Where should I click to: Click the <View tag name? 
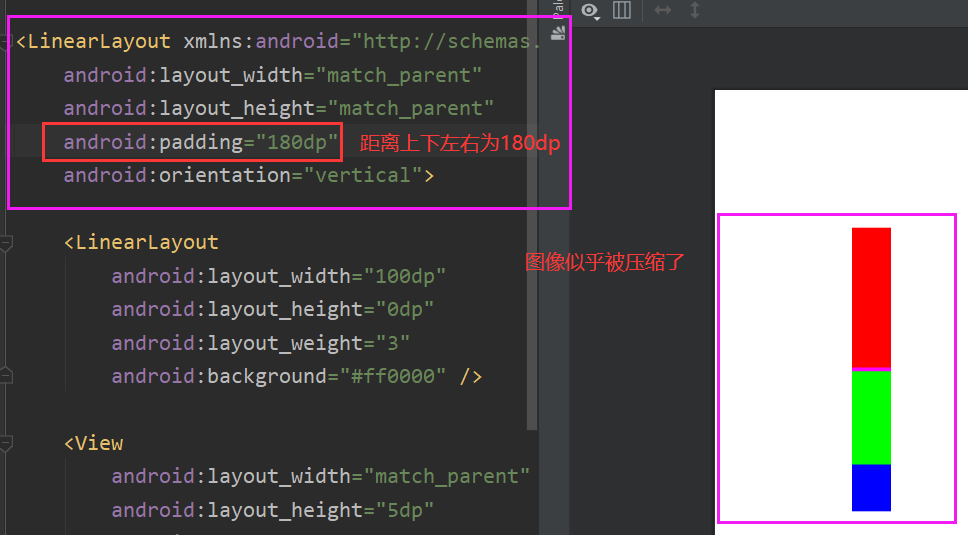(94, 444)
